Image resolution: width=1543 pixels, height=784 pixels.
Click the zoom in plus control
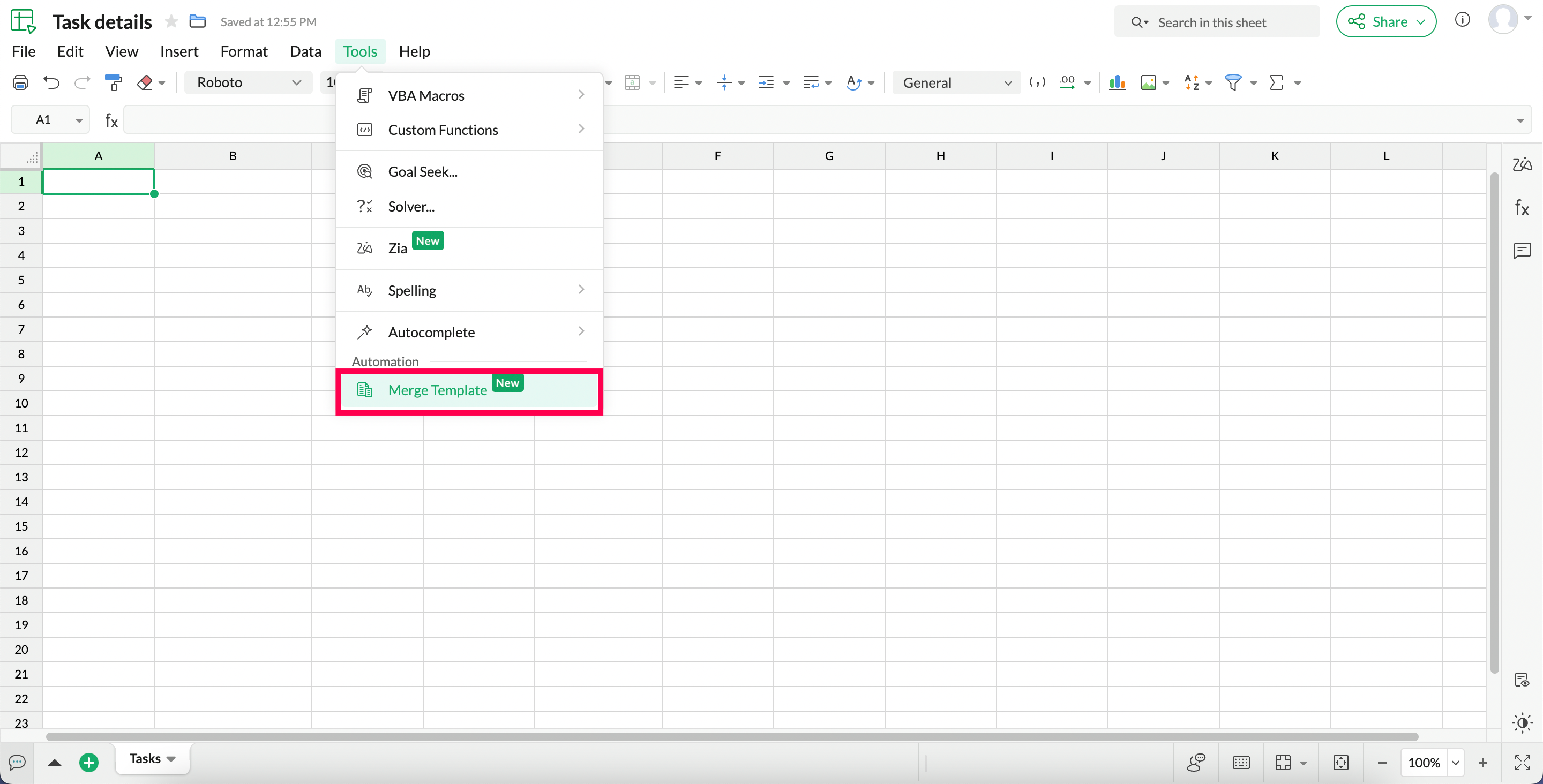point(1482,763)
